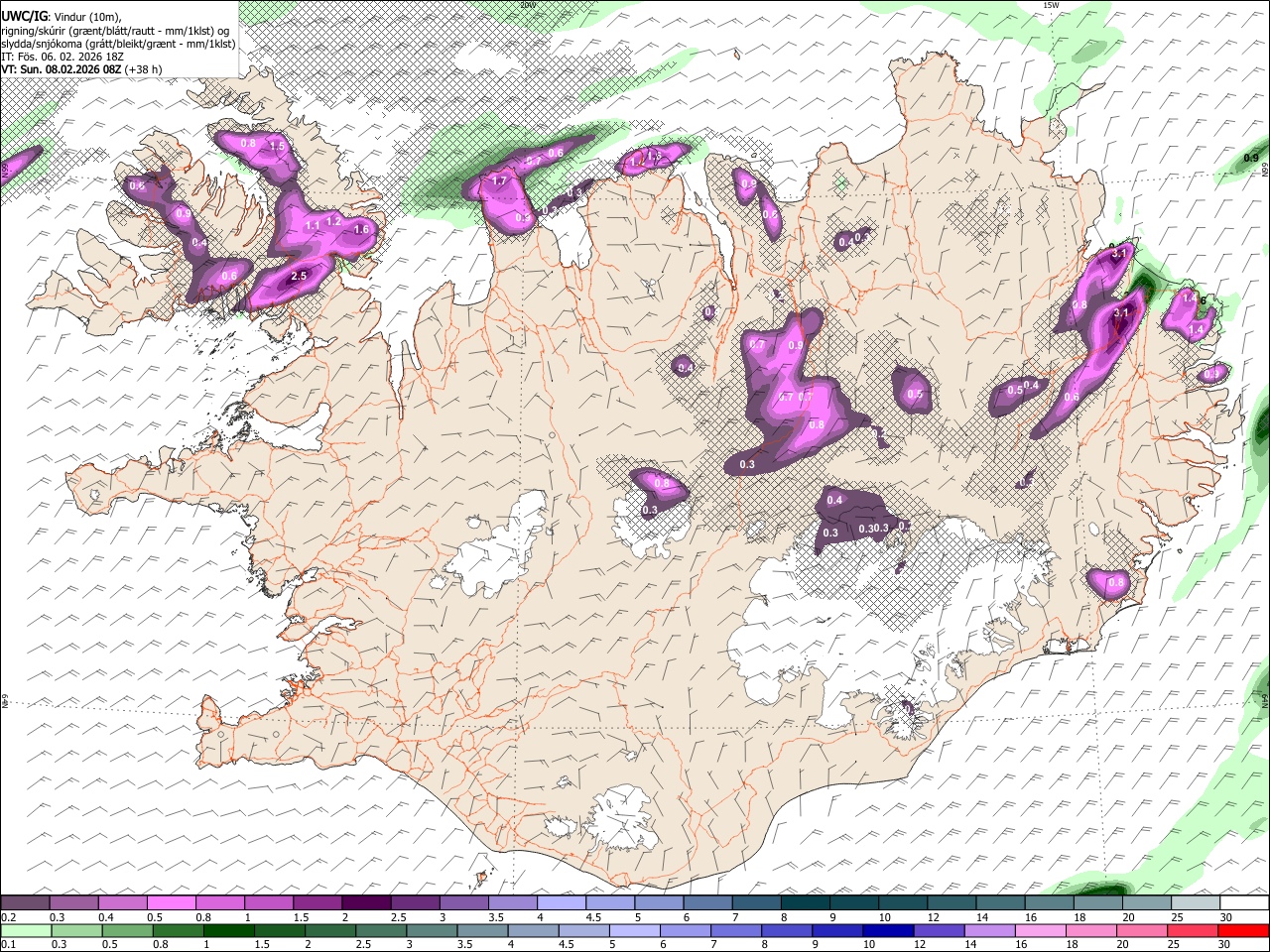Pick the white snow swatch starting at 30

(1244, 903)
